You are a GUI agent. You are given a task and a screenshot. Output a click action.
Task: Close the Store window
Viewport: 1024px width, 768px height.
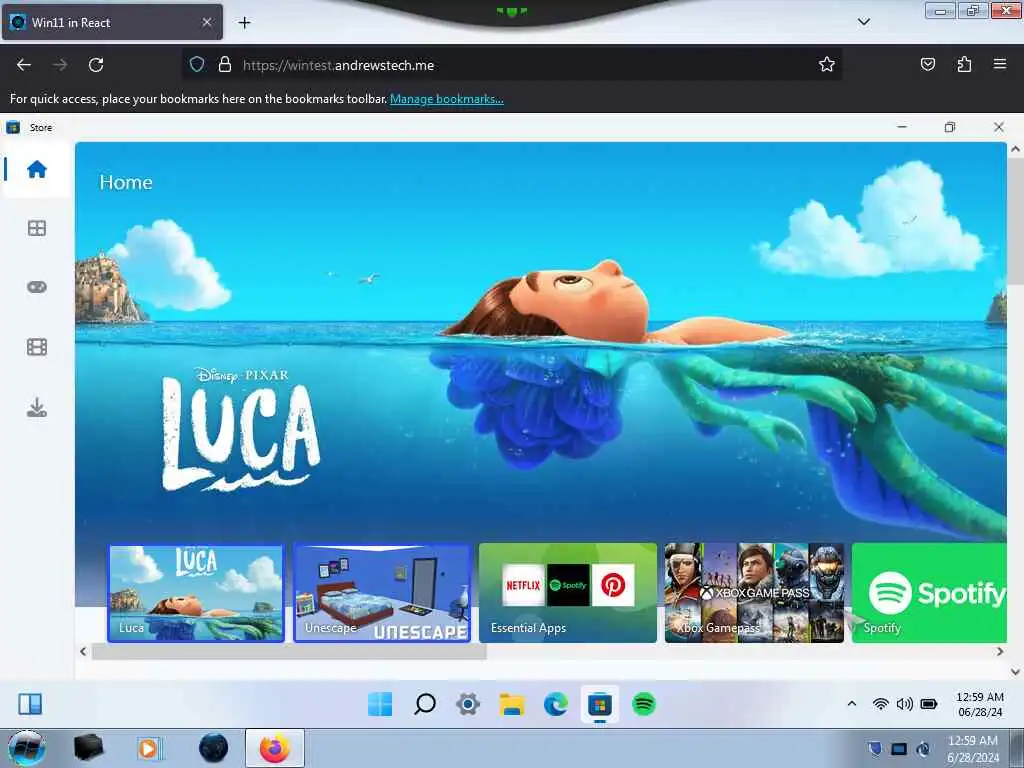[x=999, y=127]
